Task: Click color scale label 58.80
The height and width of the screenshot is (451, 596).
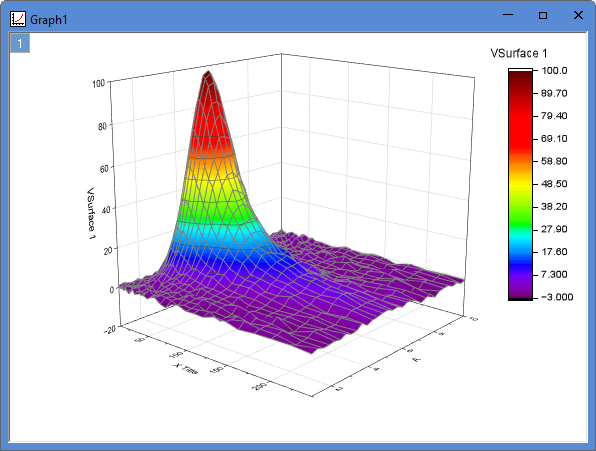Action: [x=554, y=161]
